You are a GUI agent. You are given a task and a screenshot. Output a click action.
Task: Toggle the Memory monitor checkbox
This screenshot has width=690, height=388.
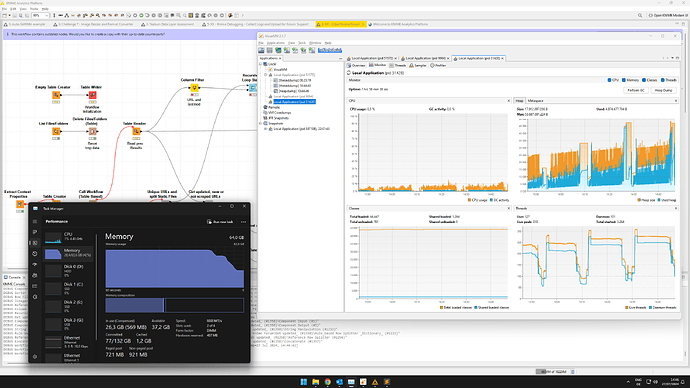624,80
